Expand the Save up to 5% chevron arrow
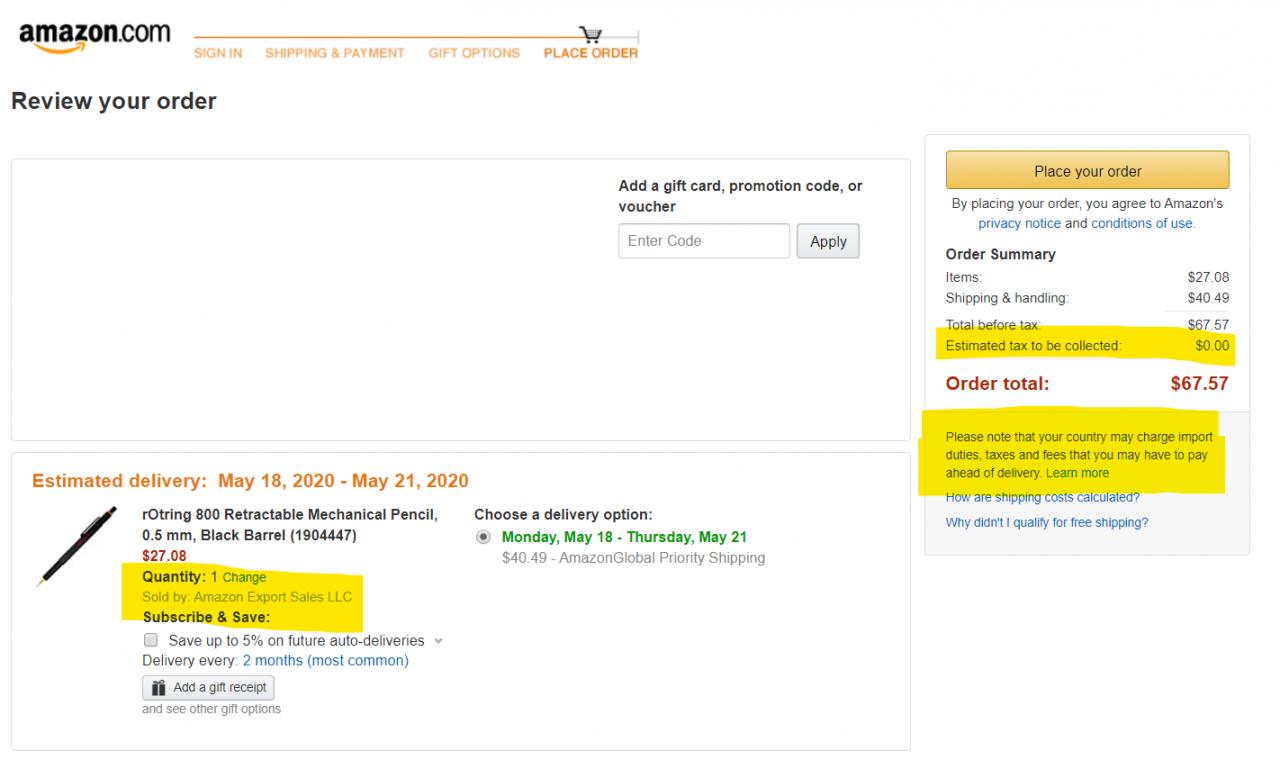Image resolution: width=1280 pixels, height=760 pixels. pyautogui.click(x=438, y=641)
